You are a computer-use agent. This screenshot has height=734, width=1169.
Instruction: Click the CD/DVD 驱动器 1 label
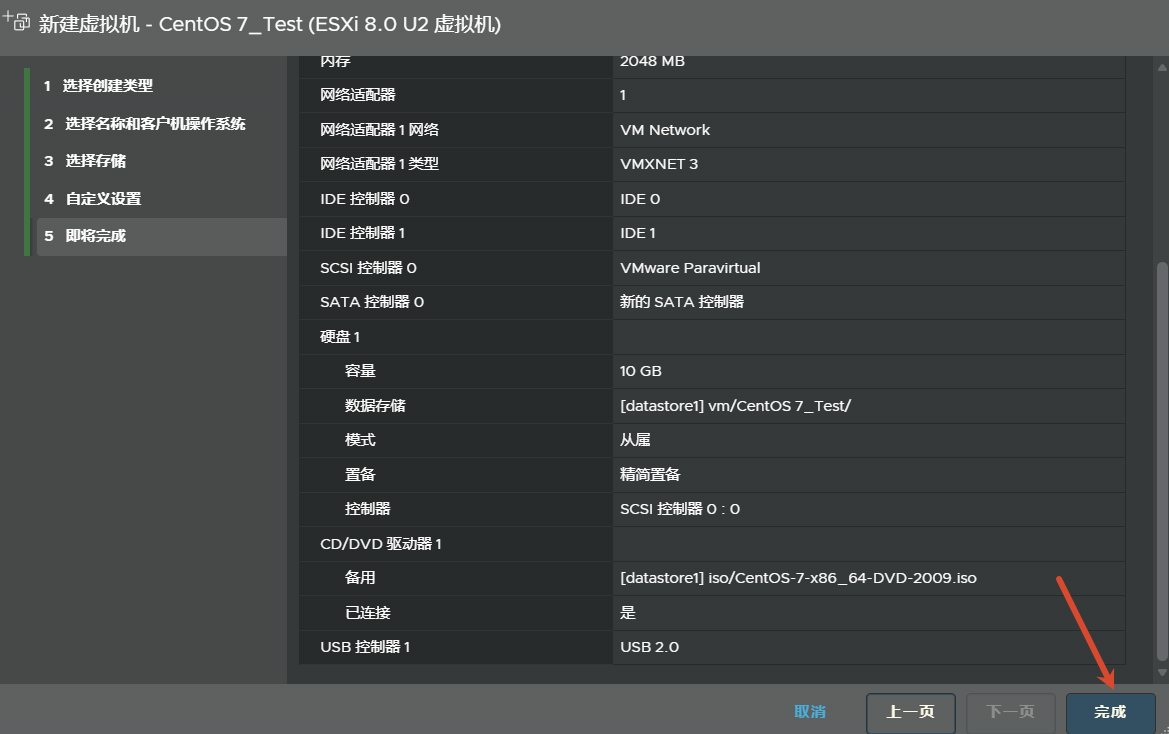(x=381, y=544)
